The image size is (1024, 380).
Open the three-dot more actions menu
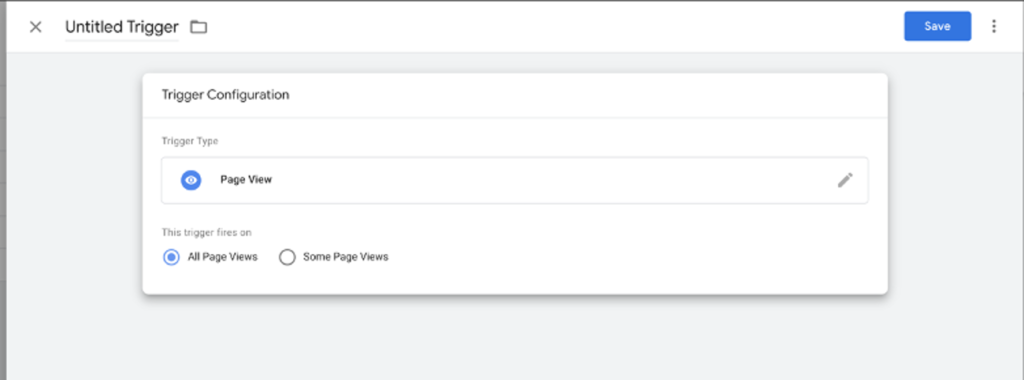point(993,26)
